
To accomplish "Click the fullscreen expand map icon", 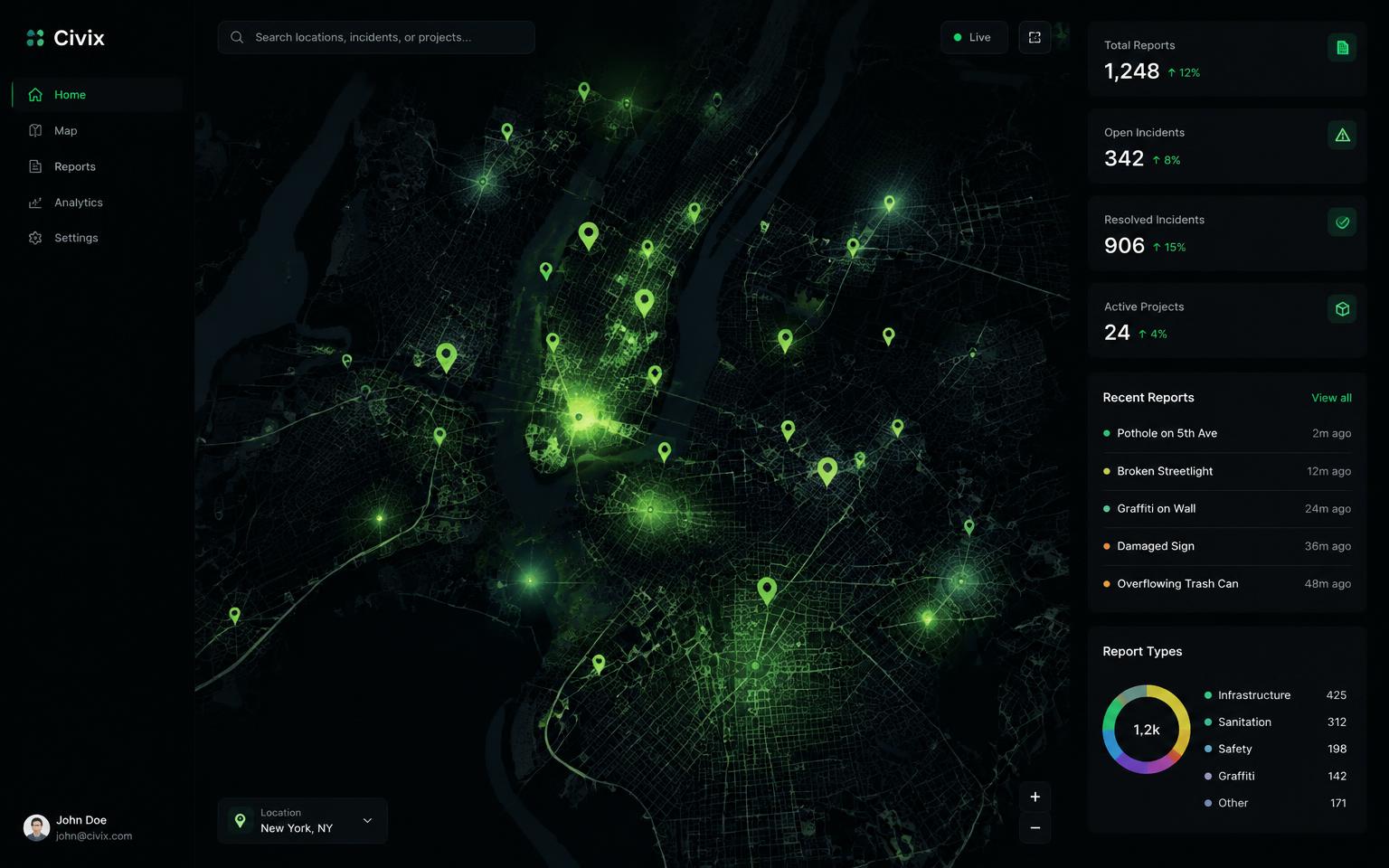I will point(1035,37).
